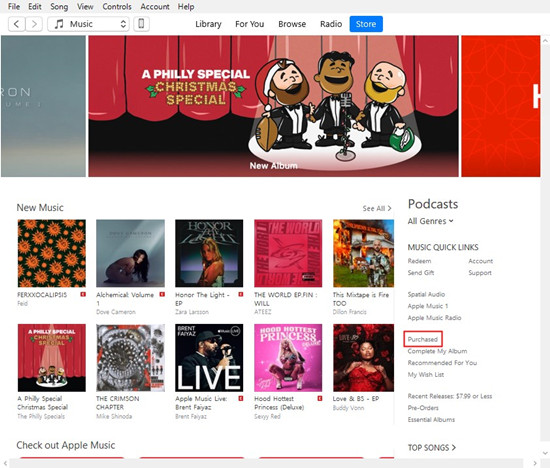Click the Send Gift quick link
The width and height of the screenshot is (550, 468).
click(x=421, y=273)
